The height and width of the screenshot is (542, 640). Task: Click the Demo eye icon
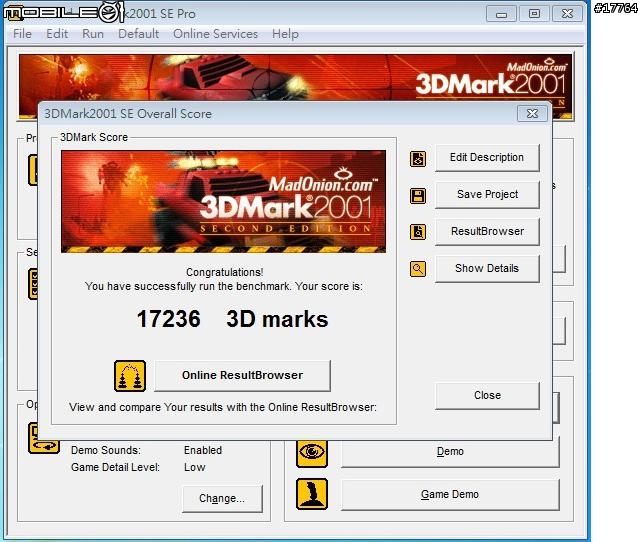(x=312, y=453)
